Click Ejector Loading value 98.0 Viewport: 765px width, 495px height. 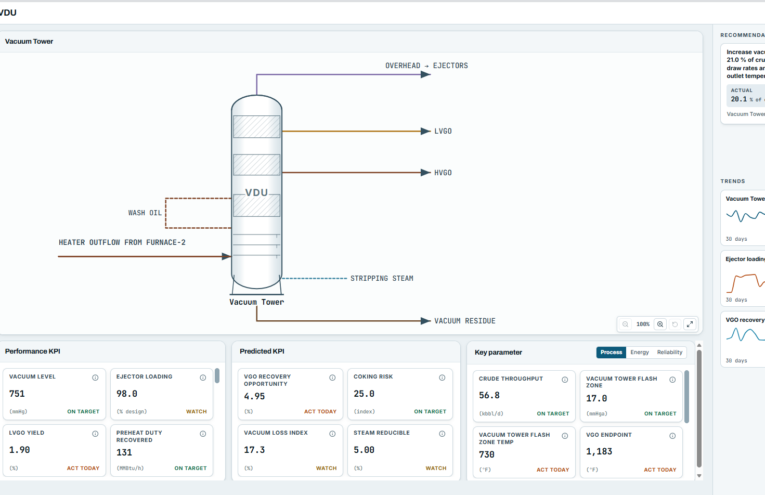[127, 394]
